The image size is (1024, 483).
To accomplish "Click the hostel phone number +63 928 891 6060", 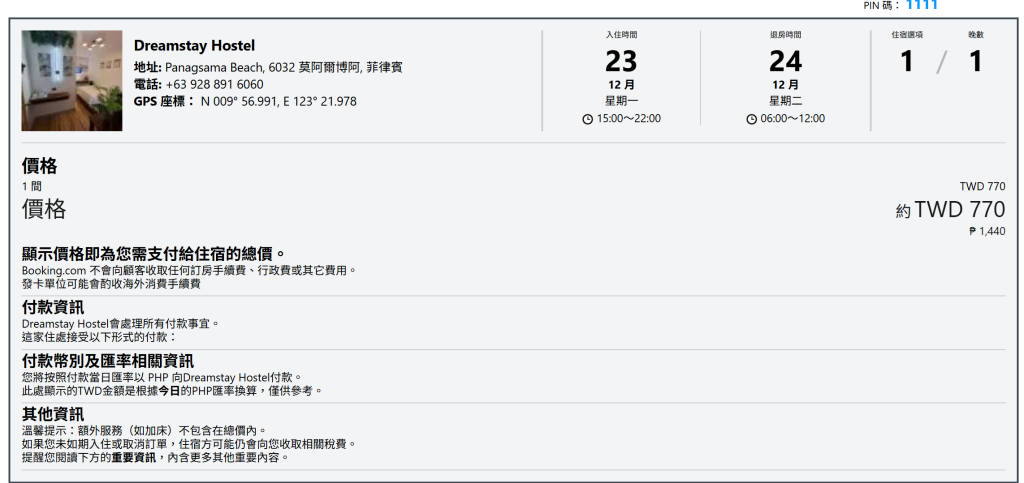I will [214, 84].
